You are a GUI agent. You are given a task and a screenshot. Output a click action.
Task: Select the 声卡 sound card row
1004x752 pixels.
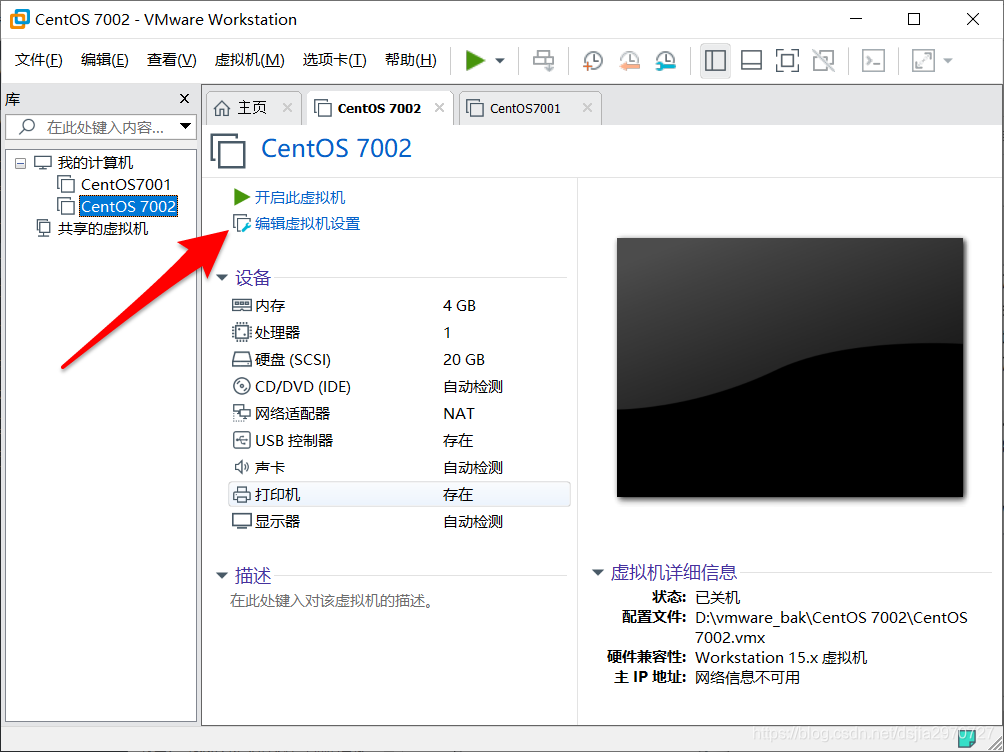coord(399,467)
